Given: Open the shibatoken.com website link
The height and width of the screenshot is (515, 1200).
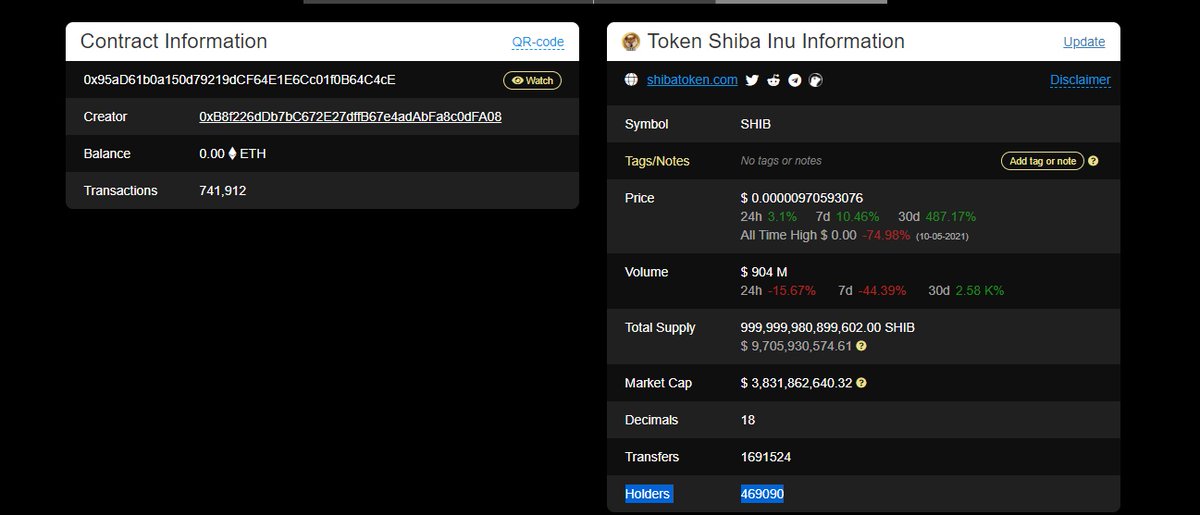Looking at the screenshot, I should (692, 80).
